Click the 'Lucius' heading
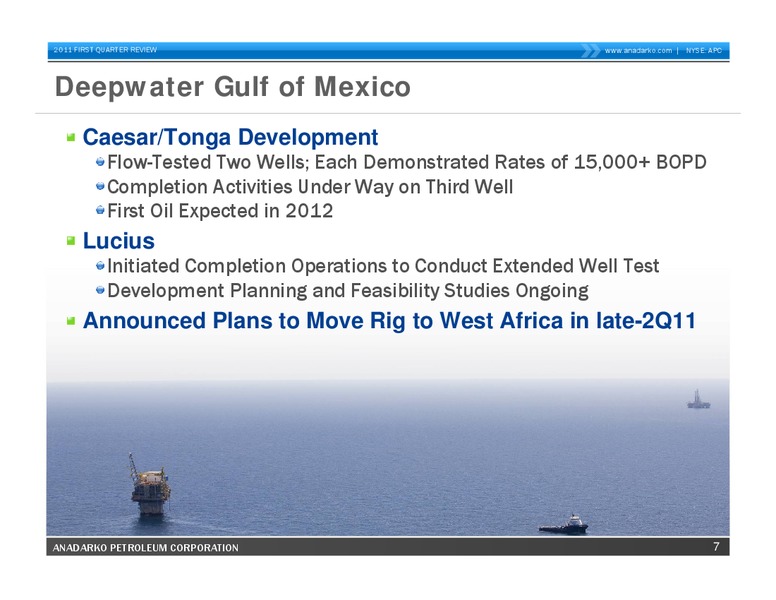Viewport: 776px width, 600px height. point(118,241)
